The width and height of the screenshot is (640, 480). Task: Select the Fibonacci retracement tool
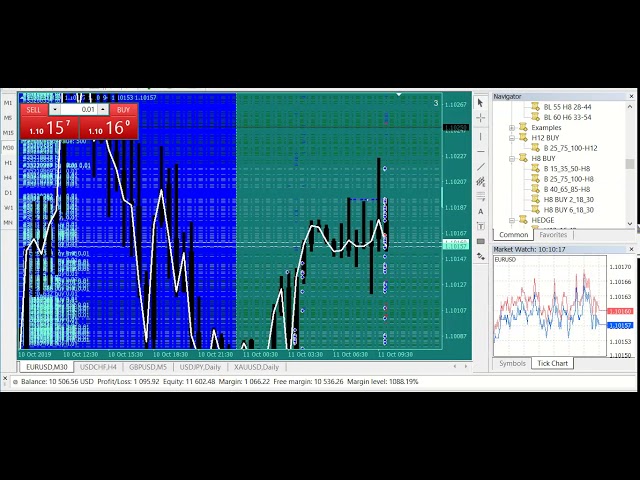click(x=480, y=196)
